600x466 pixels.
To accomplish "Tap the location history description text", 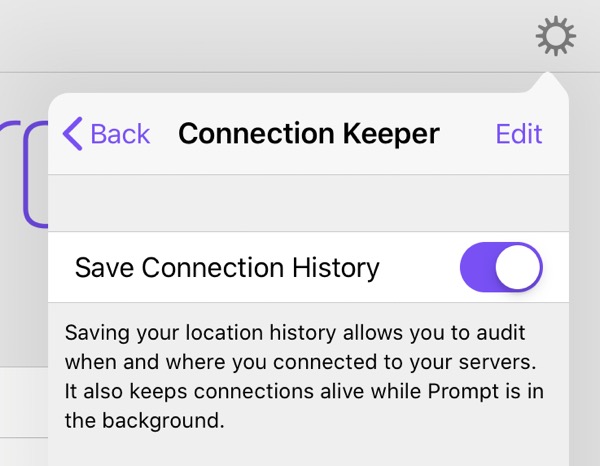I will (x=304, y=376).
